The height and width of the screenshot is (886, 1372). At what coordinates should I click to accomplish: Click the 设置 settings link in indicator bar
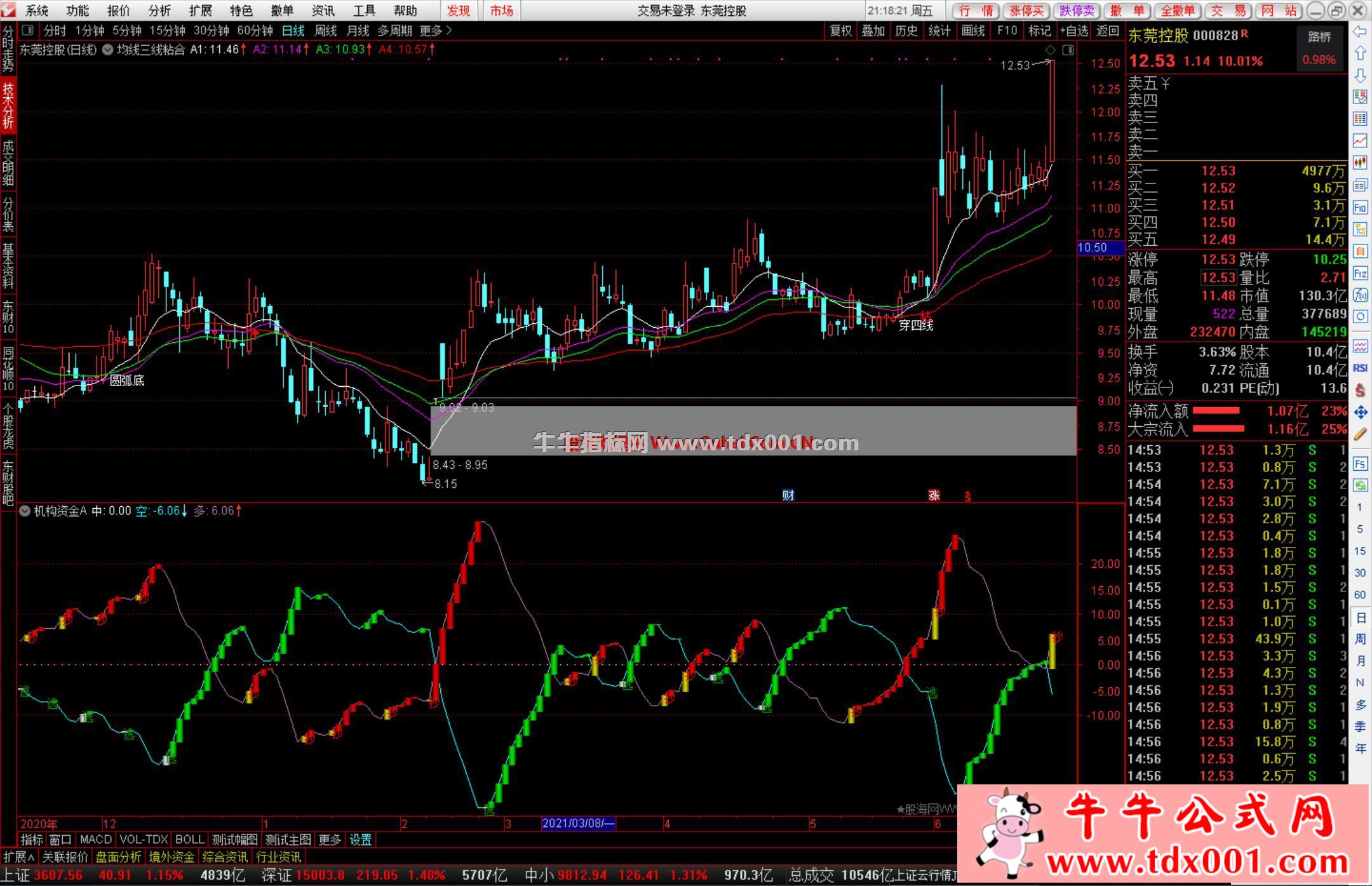coord(361,840)
